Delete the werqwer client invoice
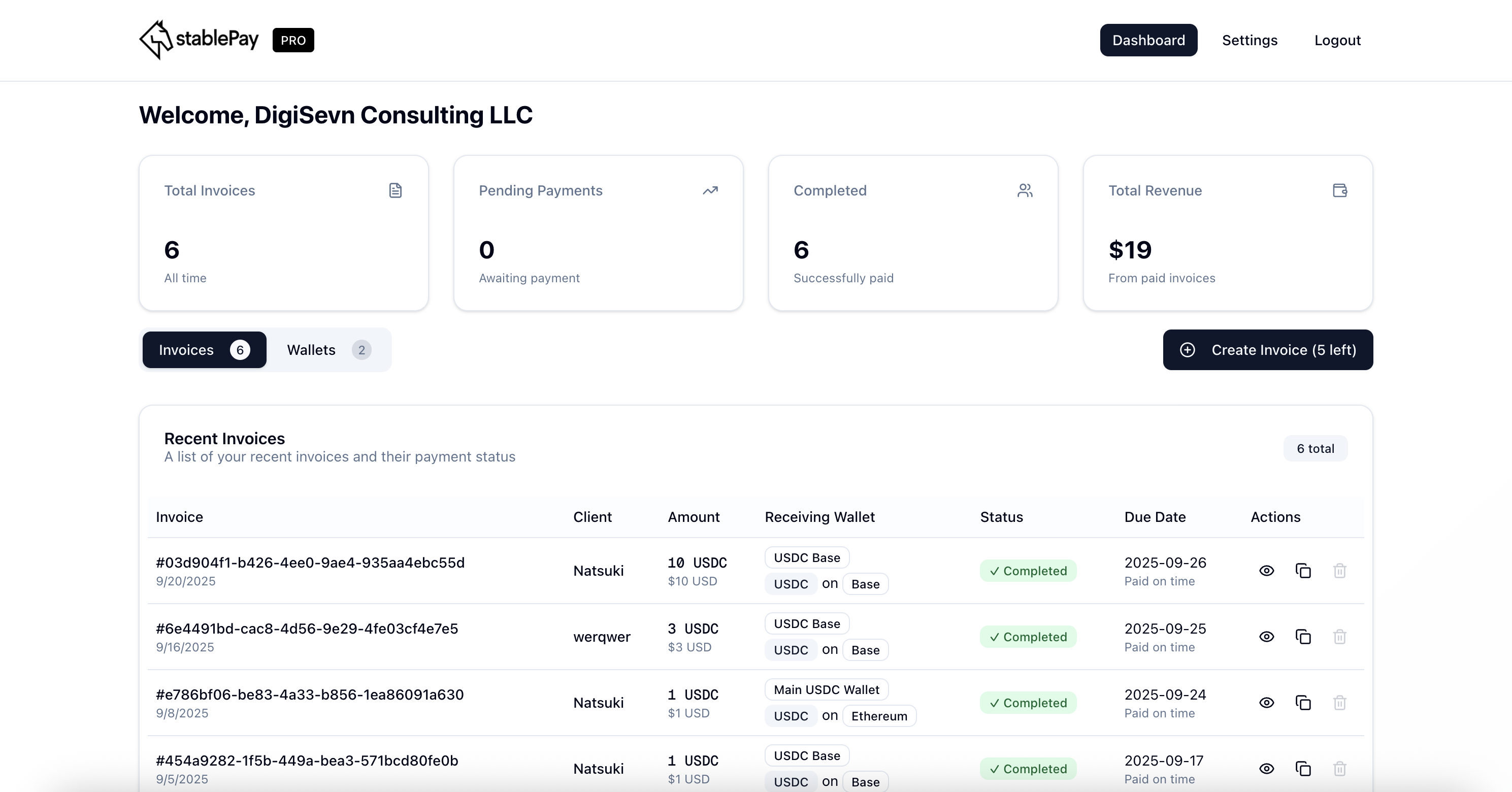The height and width of the screenshot is (792, 1512). [1339, 637]
